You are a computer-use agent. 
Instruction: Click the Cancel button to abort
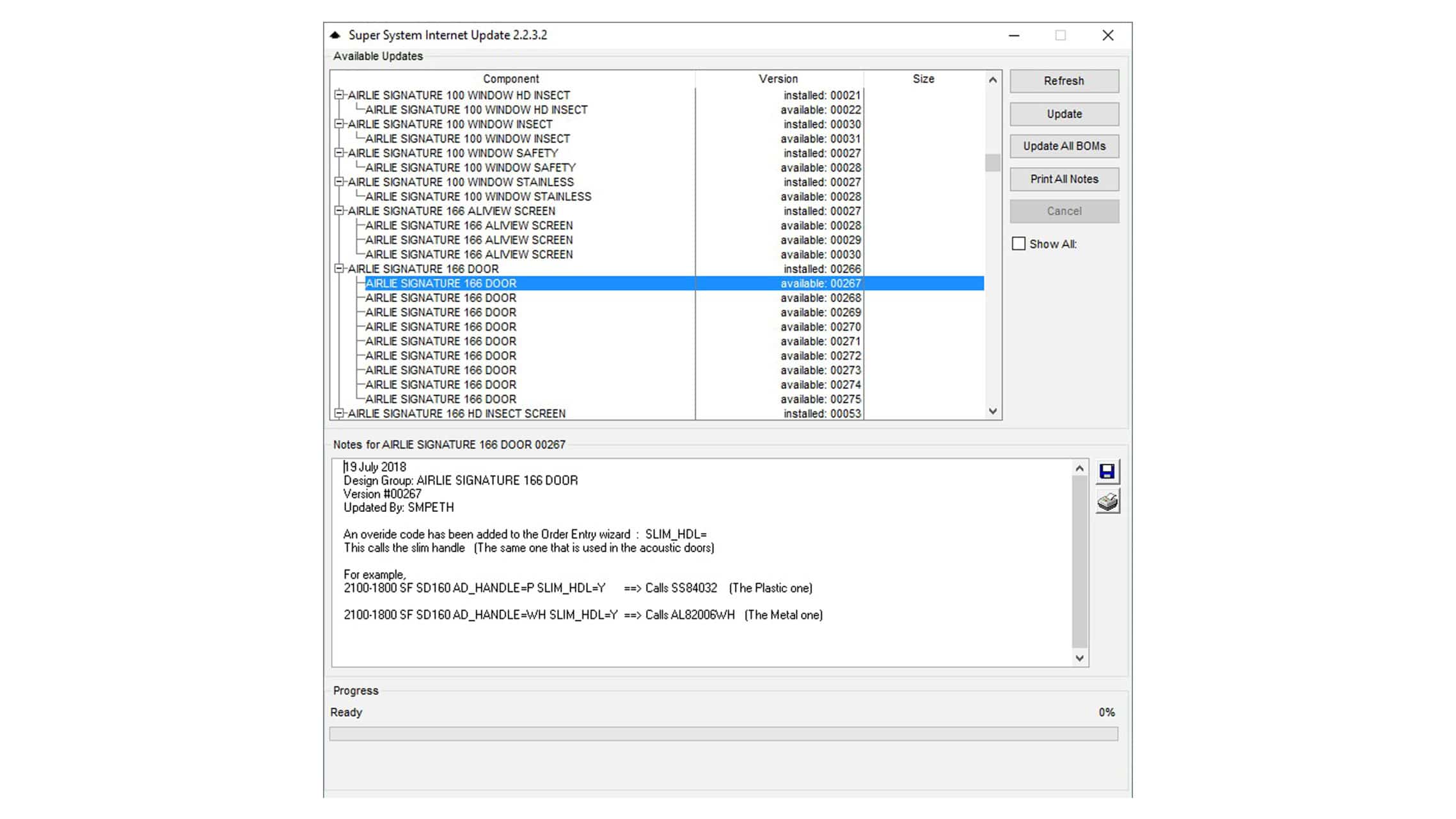(1064, 211)
